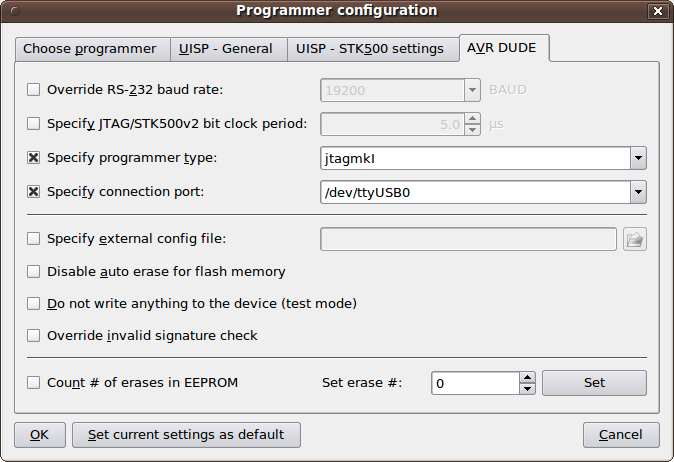This screenshot has height=462, width=674.
Task: Uncheck Specify programmer type checkbox
Action: point(34,158)
